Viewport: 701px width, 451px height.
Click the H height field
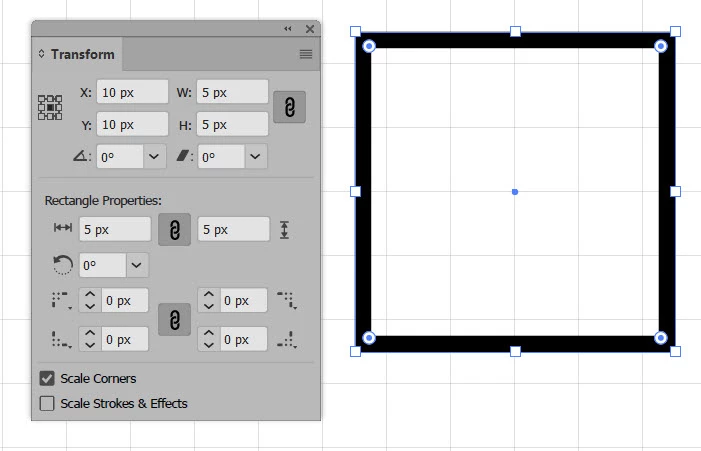click(x=232, y=124)
